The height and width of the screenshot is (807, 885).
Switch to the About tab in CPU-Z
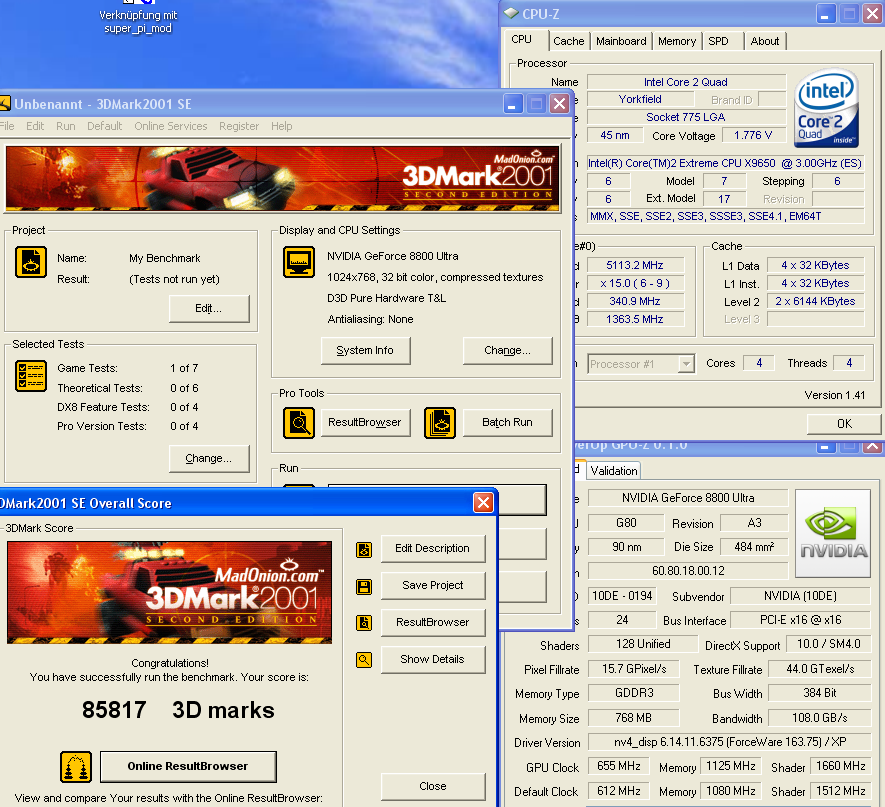click(765, 41)
